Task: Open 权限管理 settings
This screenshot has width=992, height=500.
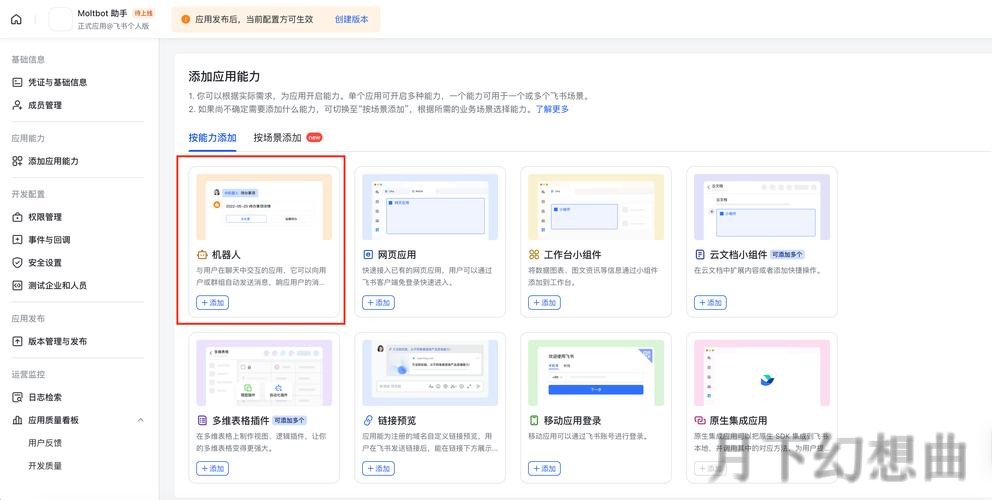Action: [45, 217]
